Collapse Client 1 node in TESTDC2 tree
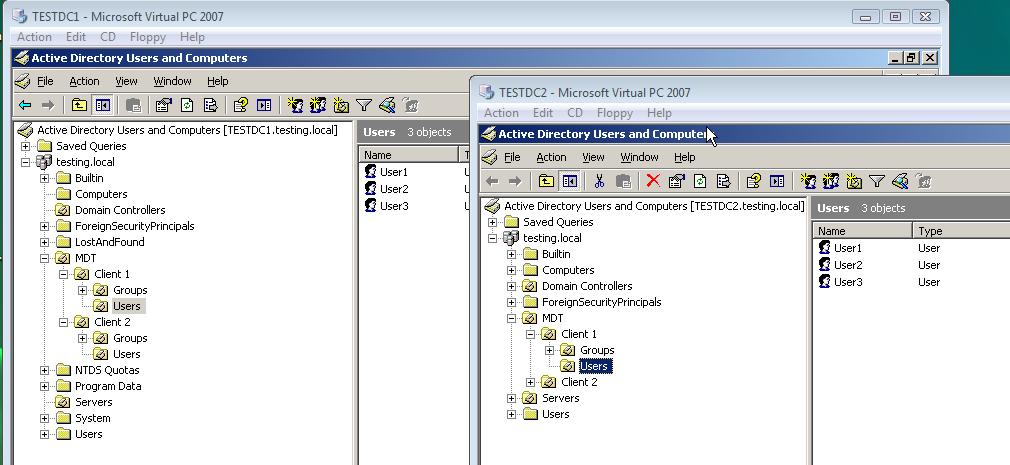 coord(531,334)
